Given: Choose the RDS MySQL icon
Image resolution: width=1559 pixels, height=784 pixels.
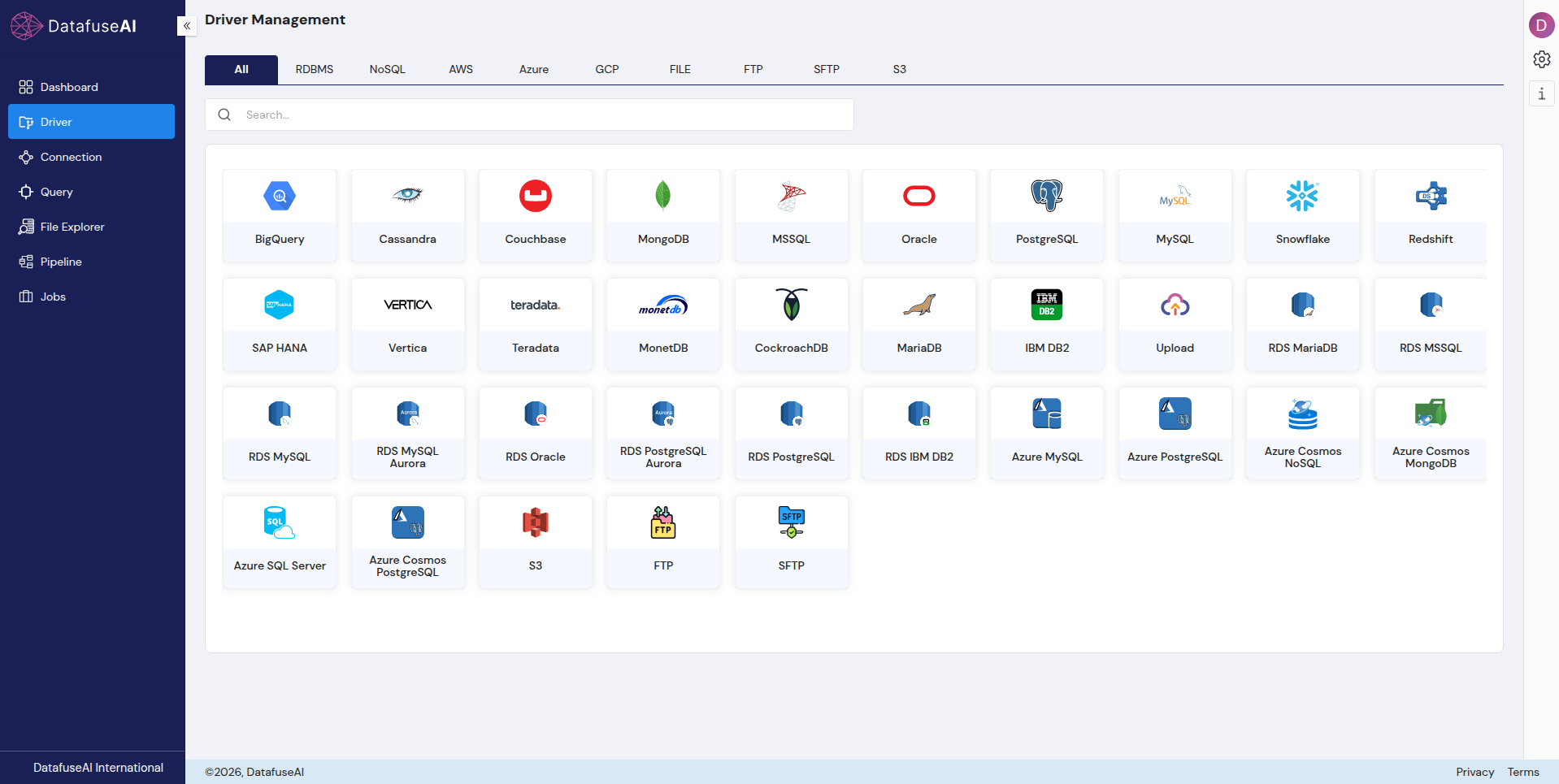Looking at the screenshot, I should [x=280, y=414].
